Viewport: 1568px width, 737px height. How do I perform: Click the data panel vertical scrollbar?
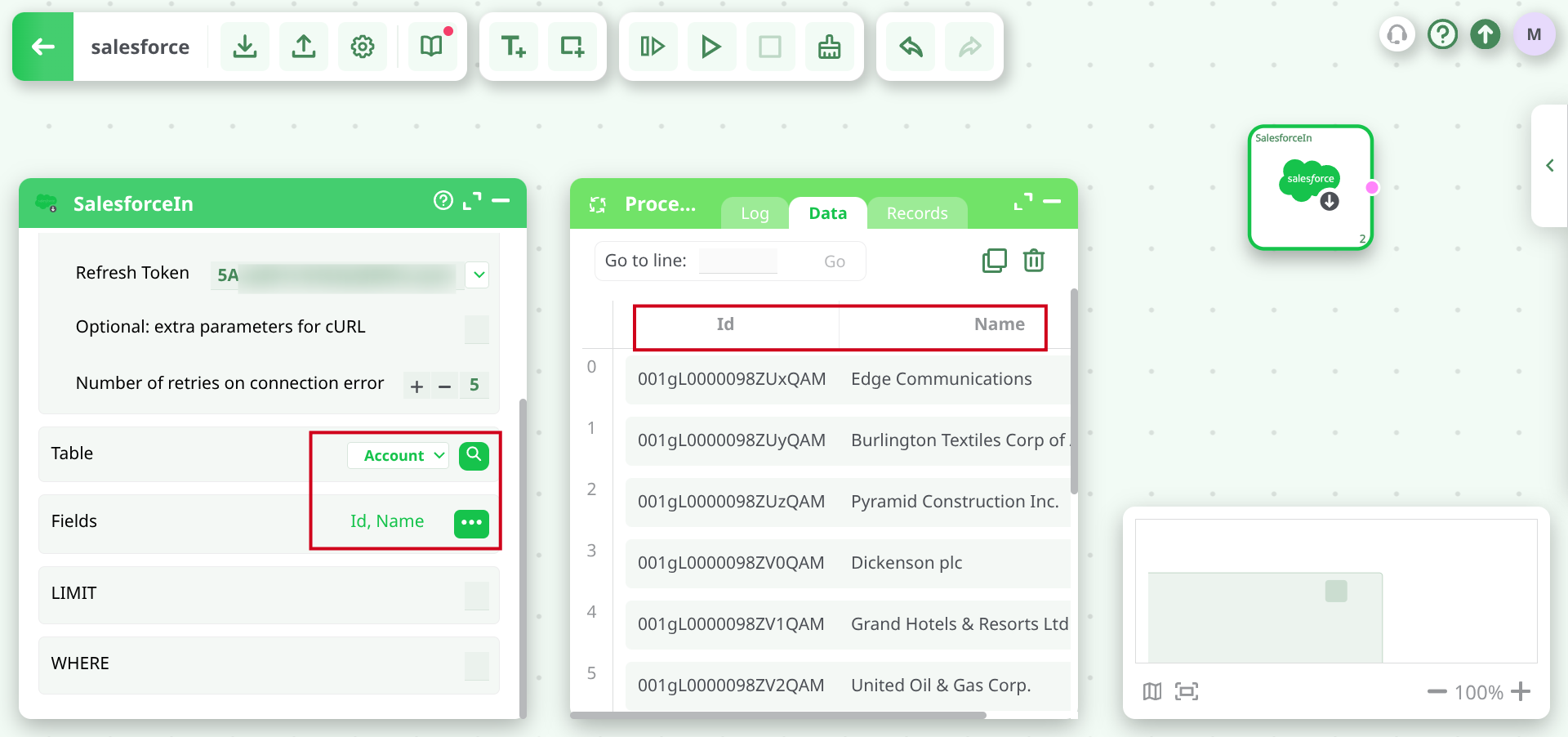(1074, 391)
